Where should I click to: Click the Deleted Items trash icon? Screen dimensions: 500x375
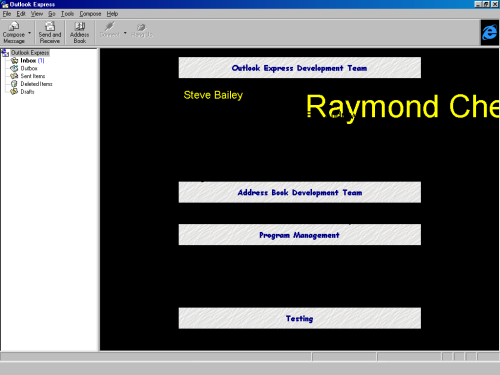(x=14, y=84)
